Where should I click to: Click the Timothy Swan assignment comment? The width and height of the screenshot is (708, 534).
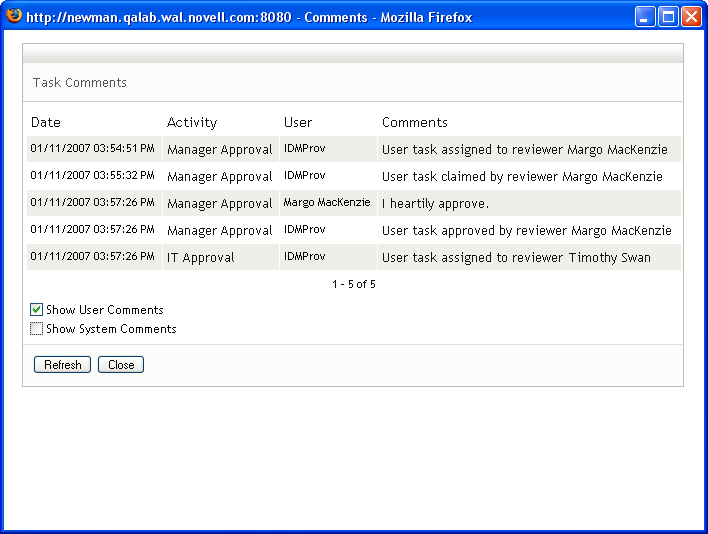[516, 258]
